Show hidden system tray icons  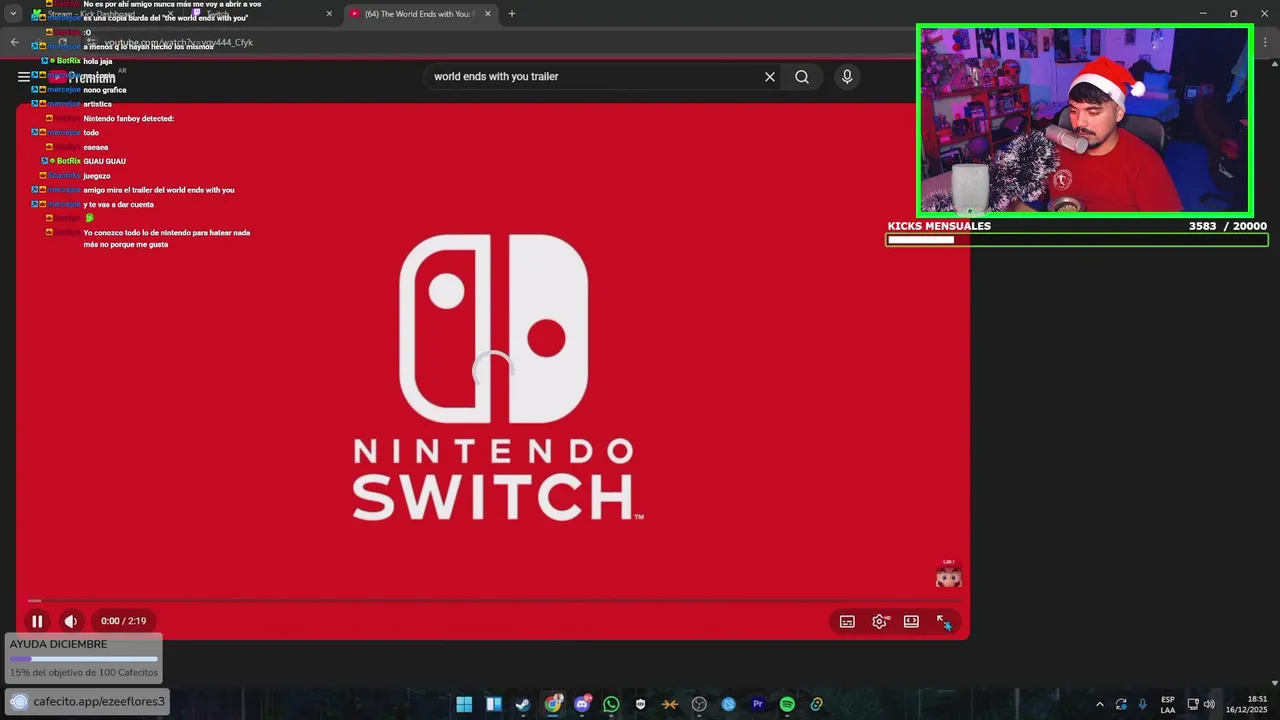point(1100,704)
